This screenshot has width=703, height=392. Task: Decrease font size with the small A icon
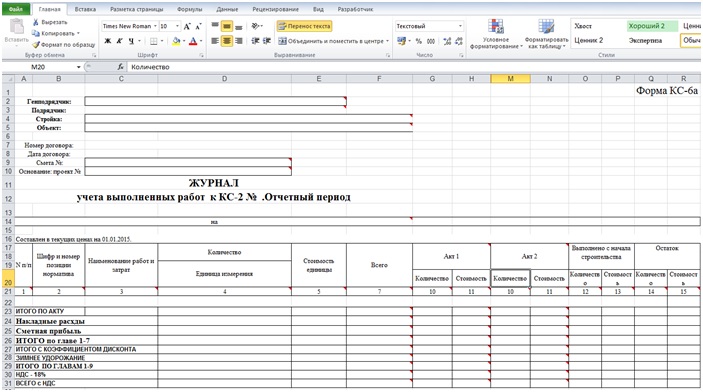click(x=198, y=26)
